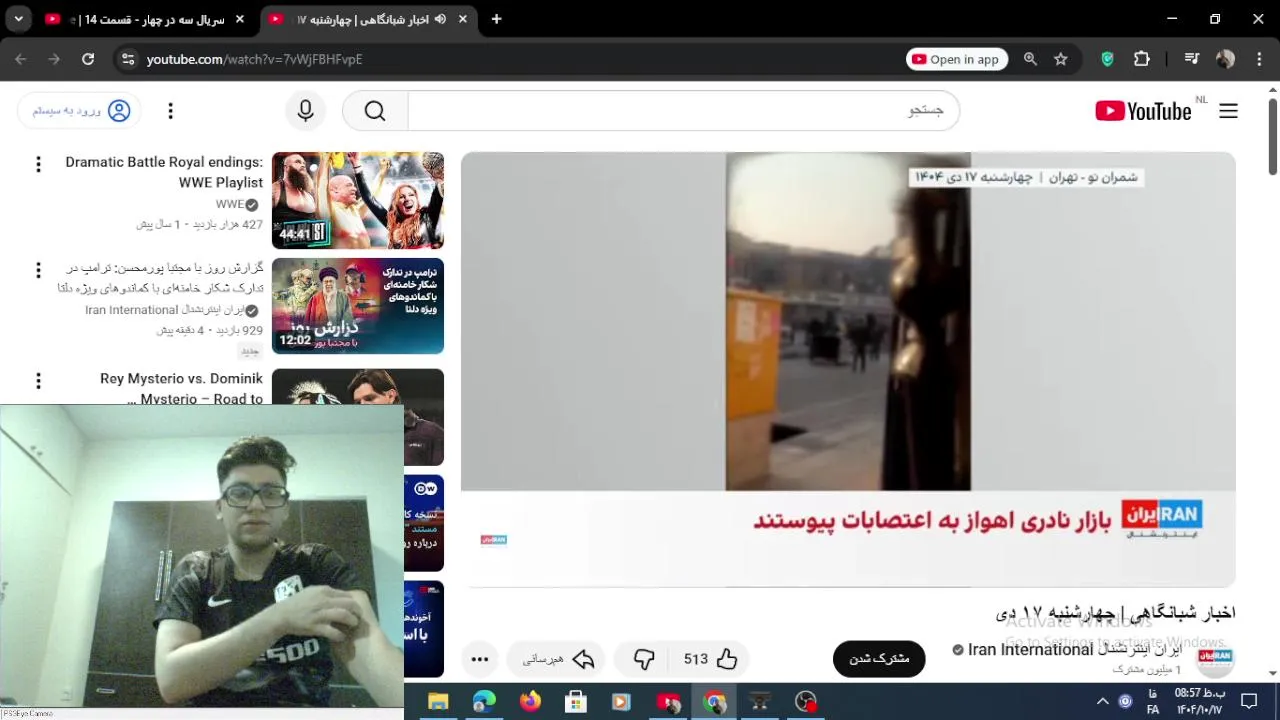This screenshot has width=1280, height=720.
Task: Subscribe using the مشترک شدن button
Action: tap(879, 659)
